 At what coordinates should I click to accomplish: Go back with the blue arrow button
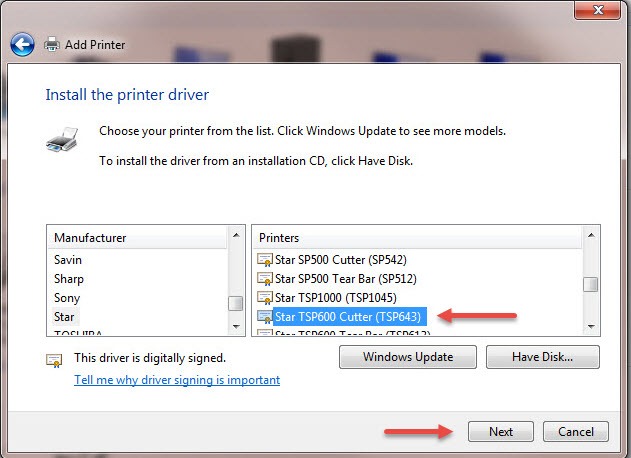pyautogui.click(x=22, y=44)
